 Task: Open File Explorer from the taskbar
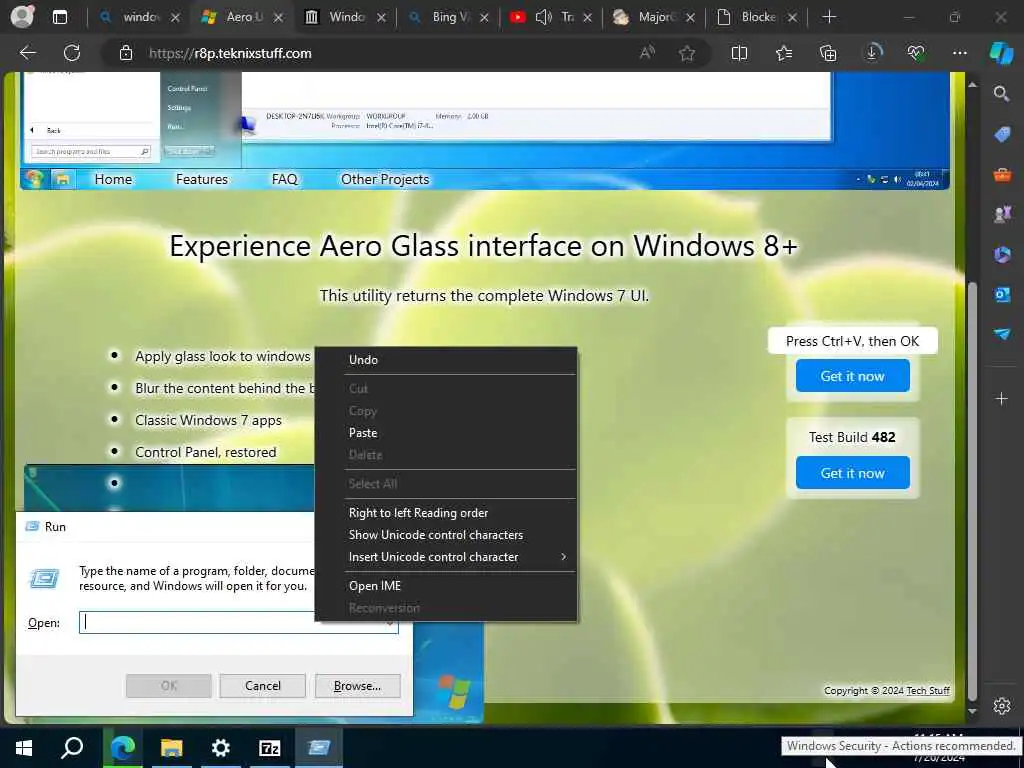tap(171, 748)
